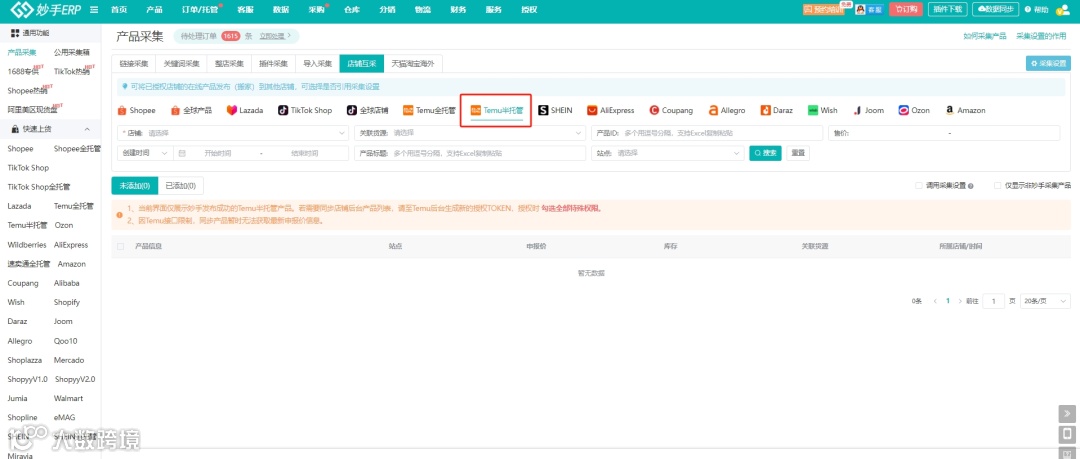Click the pagination jump-to page box
1080x459 pixels.
[993, 301]
